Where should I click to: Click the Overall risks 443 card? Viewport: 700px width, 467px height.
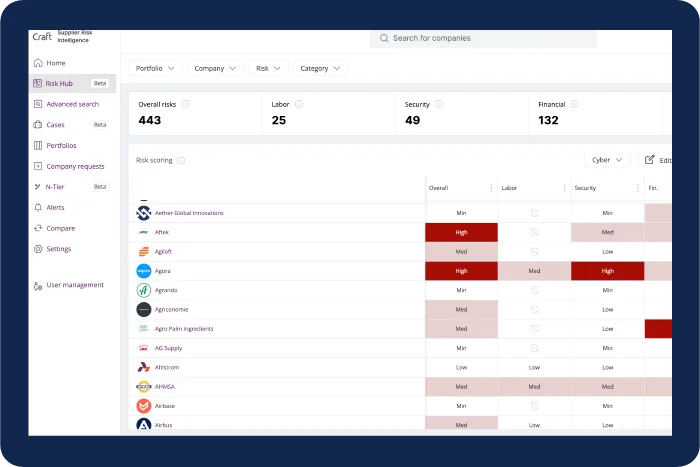195,113
